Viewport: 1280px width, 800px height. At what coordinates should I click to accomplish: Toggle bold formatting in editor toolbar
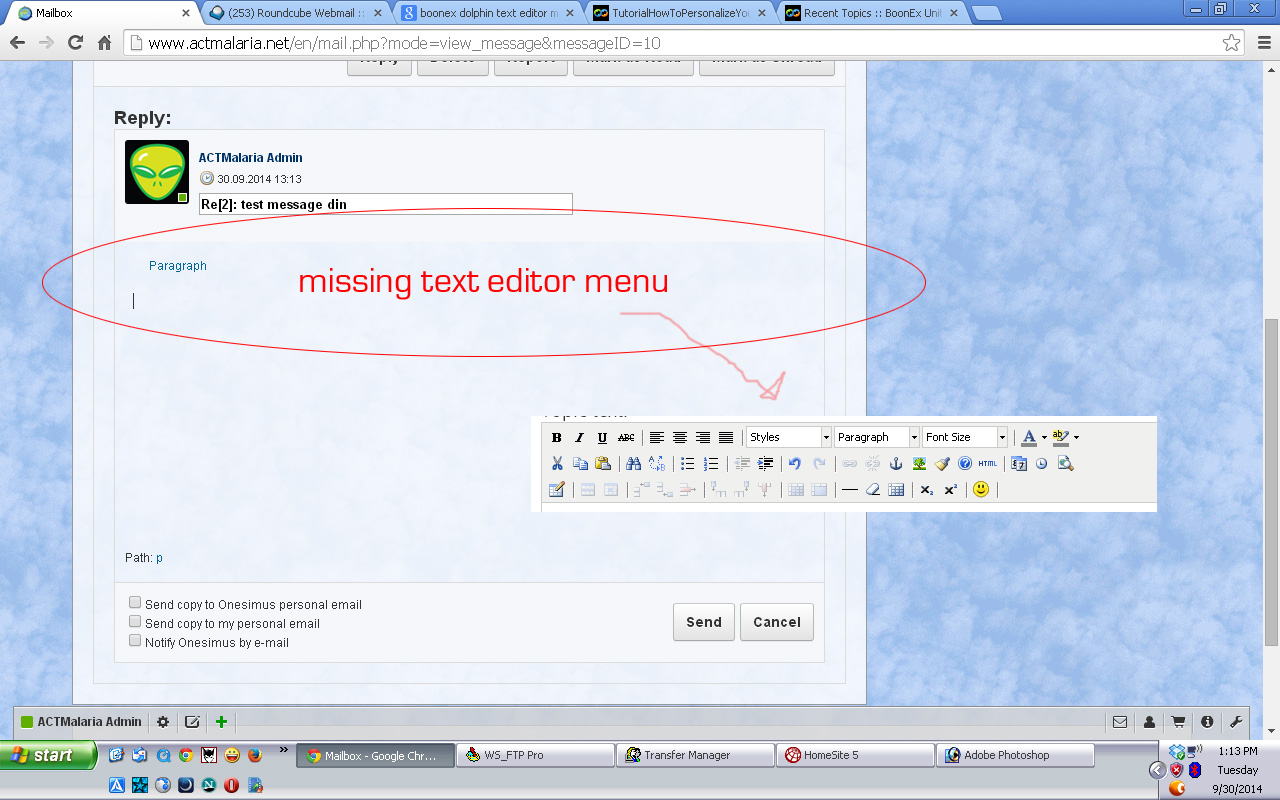click(x=556, y=438)
